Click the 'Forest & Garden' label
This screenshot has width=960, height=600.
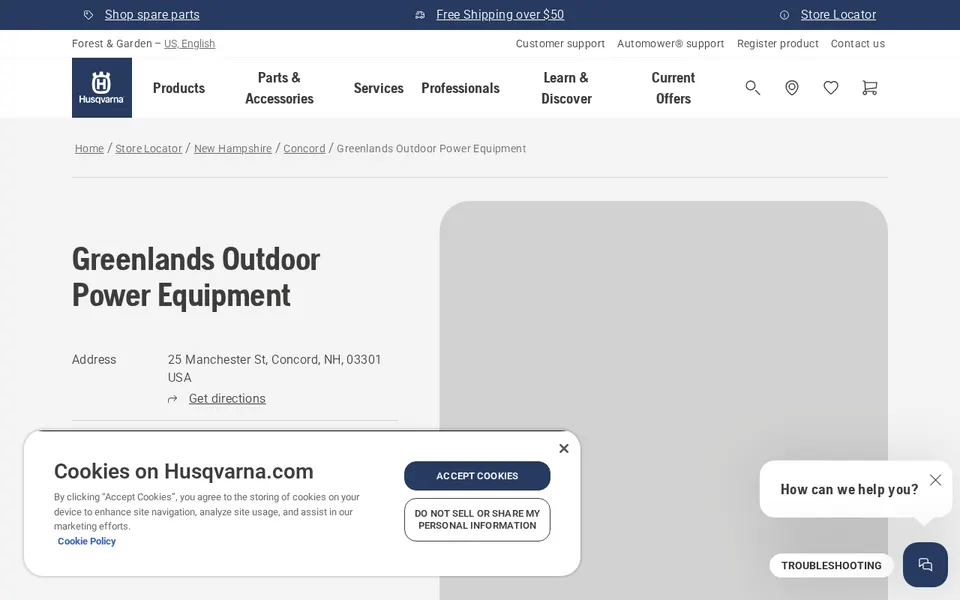point(111,43)
